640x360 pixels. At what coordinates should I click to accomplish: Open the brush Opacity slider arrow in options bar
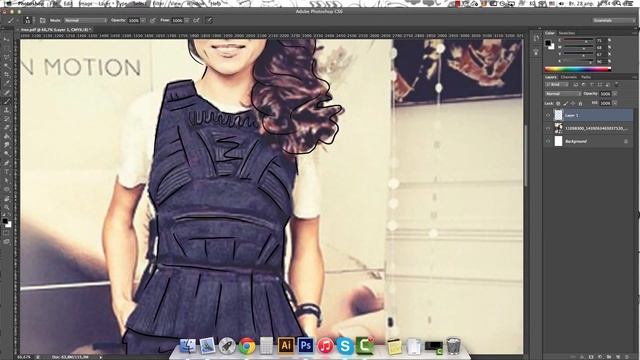tap(143, 20)
